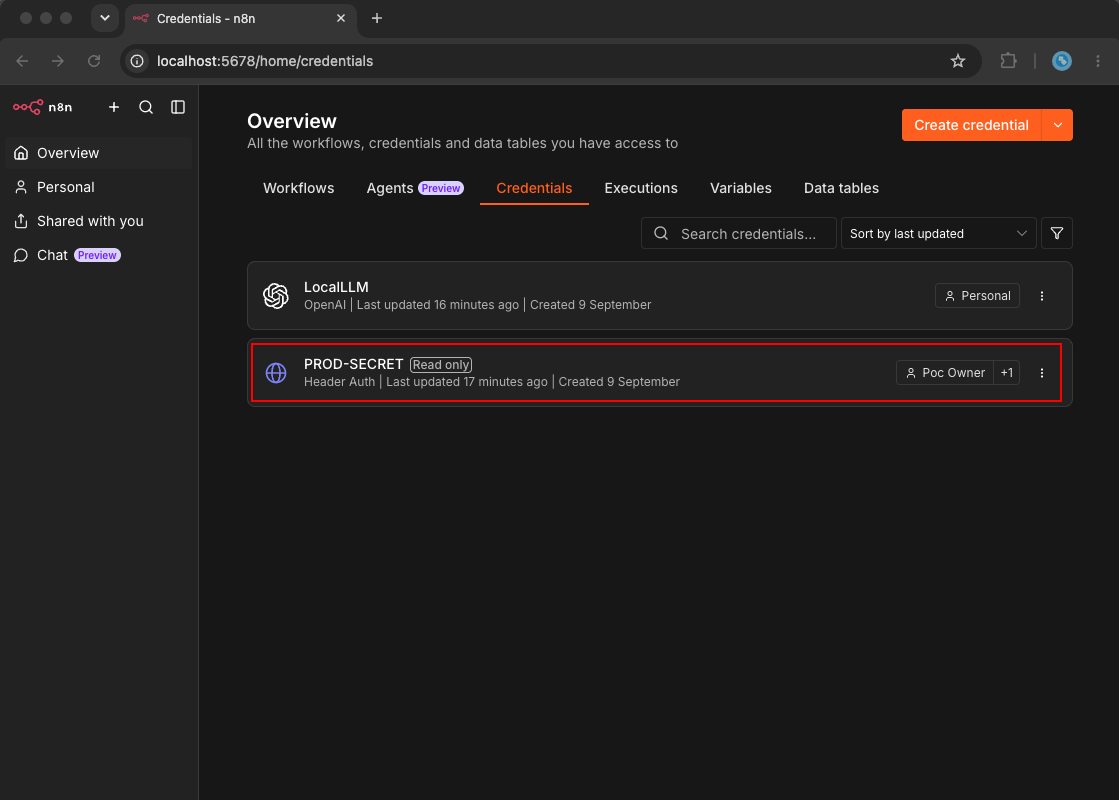Open the credentials filter funnel icon

pyautogui.click(x=1056, y=233)
